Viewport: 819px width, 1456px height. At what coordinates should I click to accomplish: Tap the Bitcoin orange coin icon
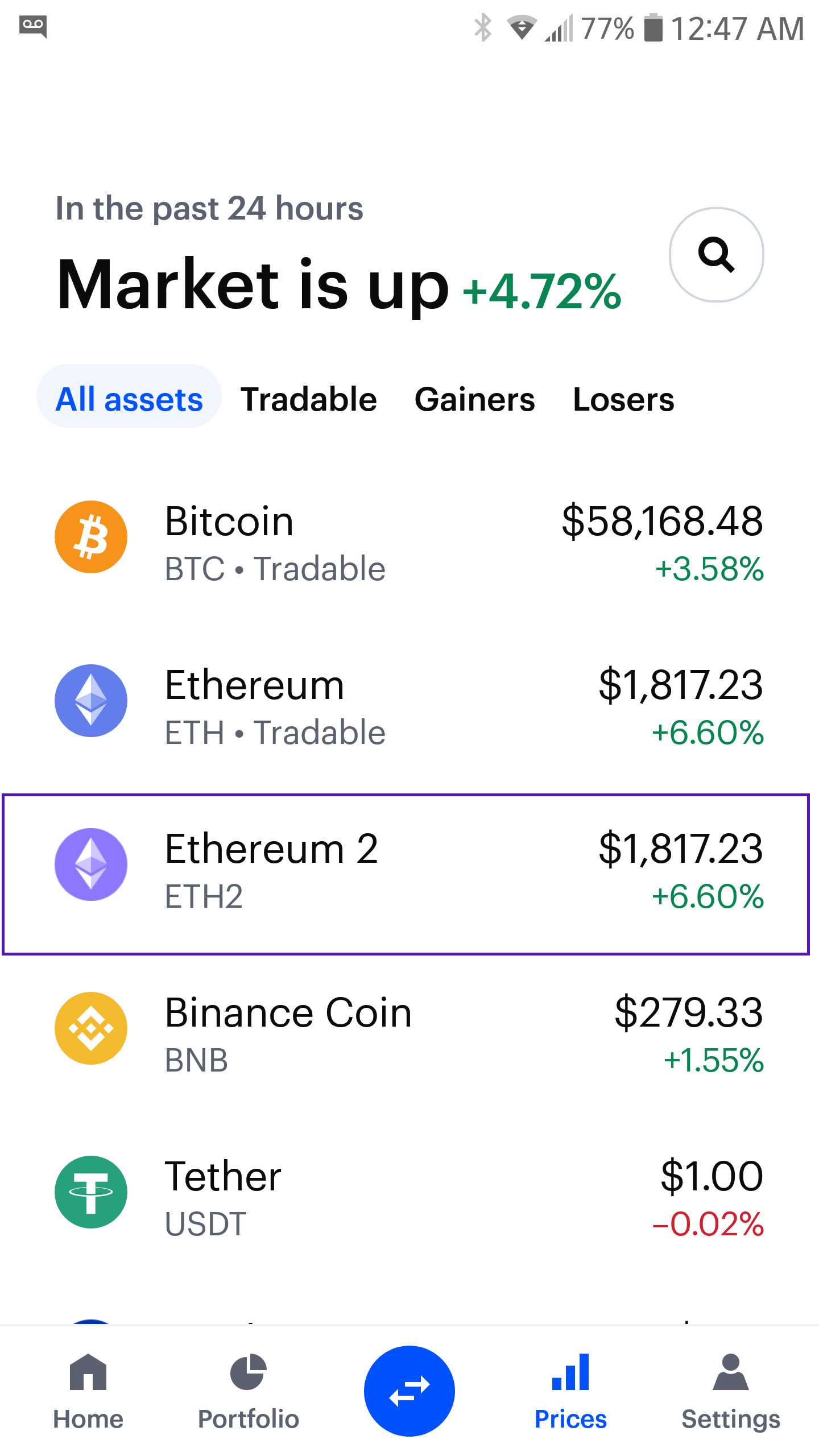(x=91, y=537)
